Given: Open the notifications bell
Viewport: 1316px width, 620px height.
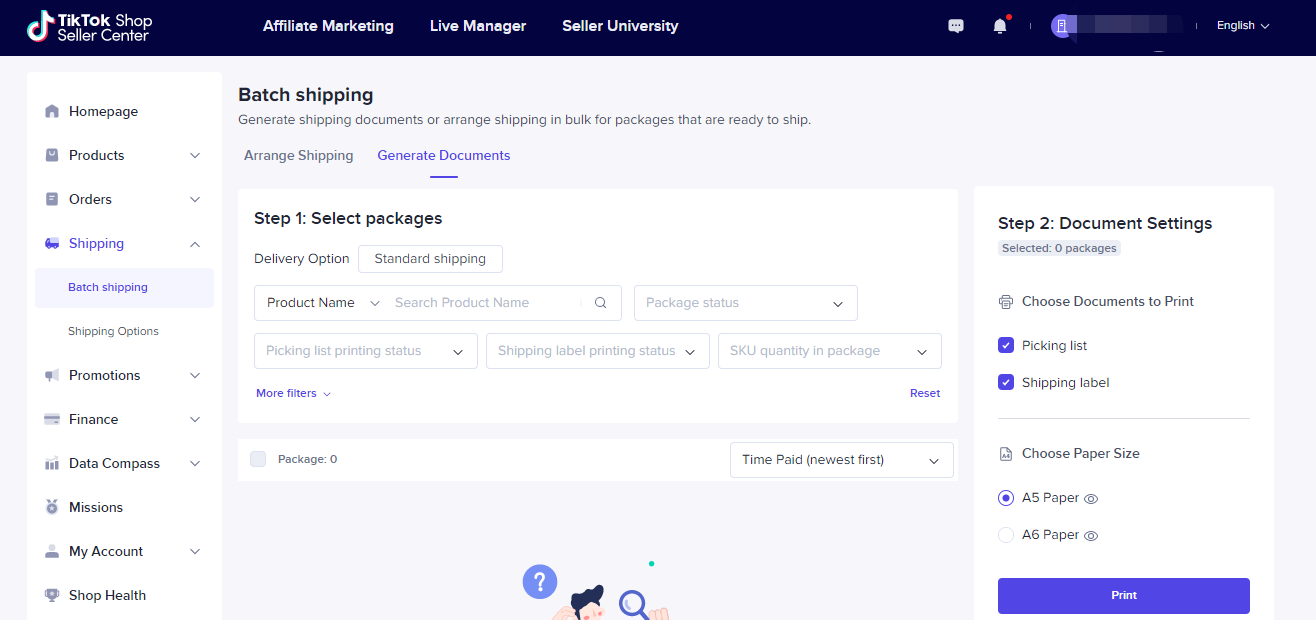Looking at the screenshot, I should coord(999,26).
